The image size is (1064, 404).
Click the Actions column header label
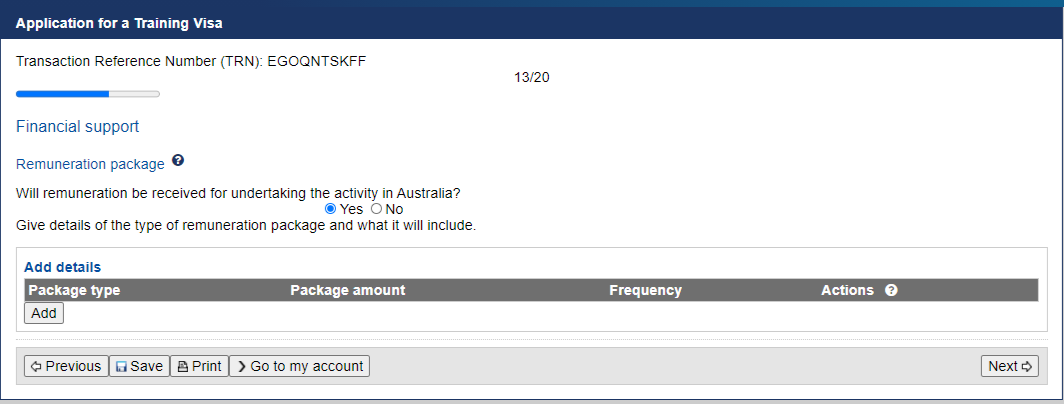coord(848,290)
